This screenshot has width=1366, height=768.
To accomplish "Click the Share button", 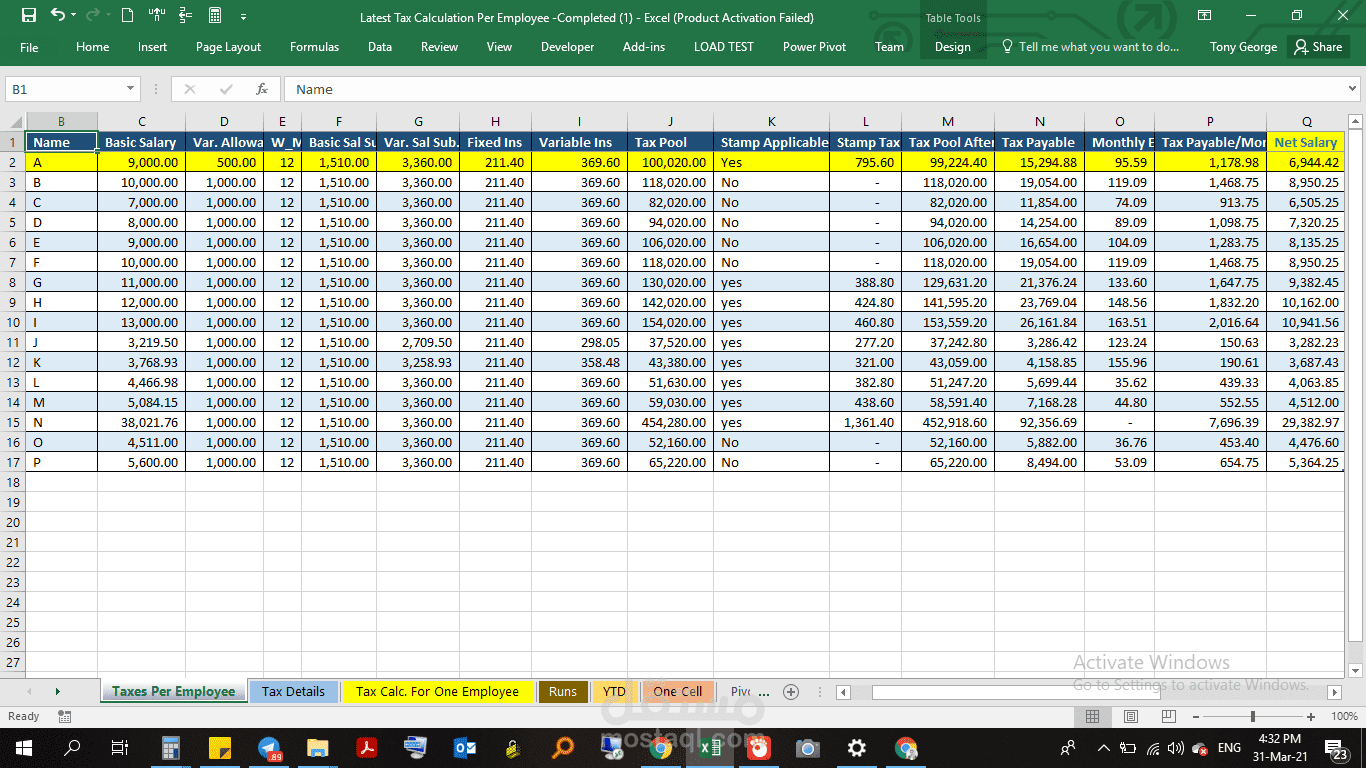I will tap(1318, 47).
